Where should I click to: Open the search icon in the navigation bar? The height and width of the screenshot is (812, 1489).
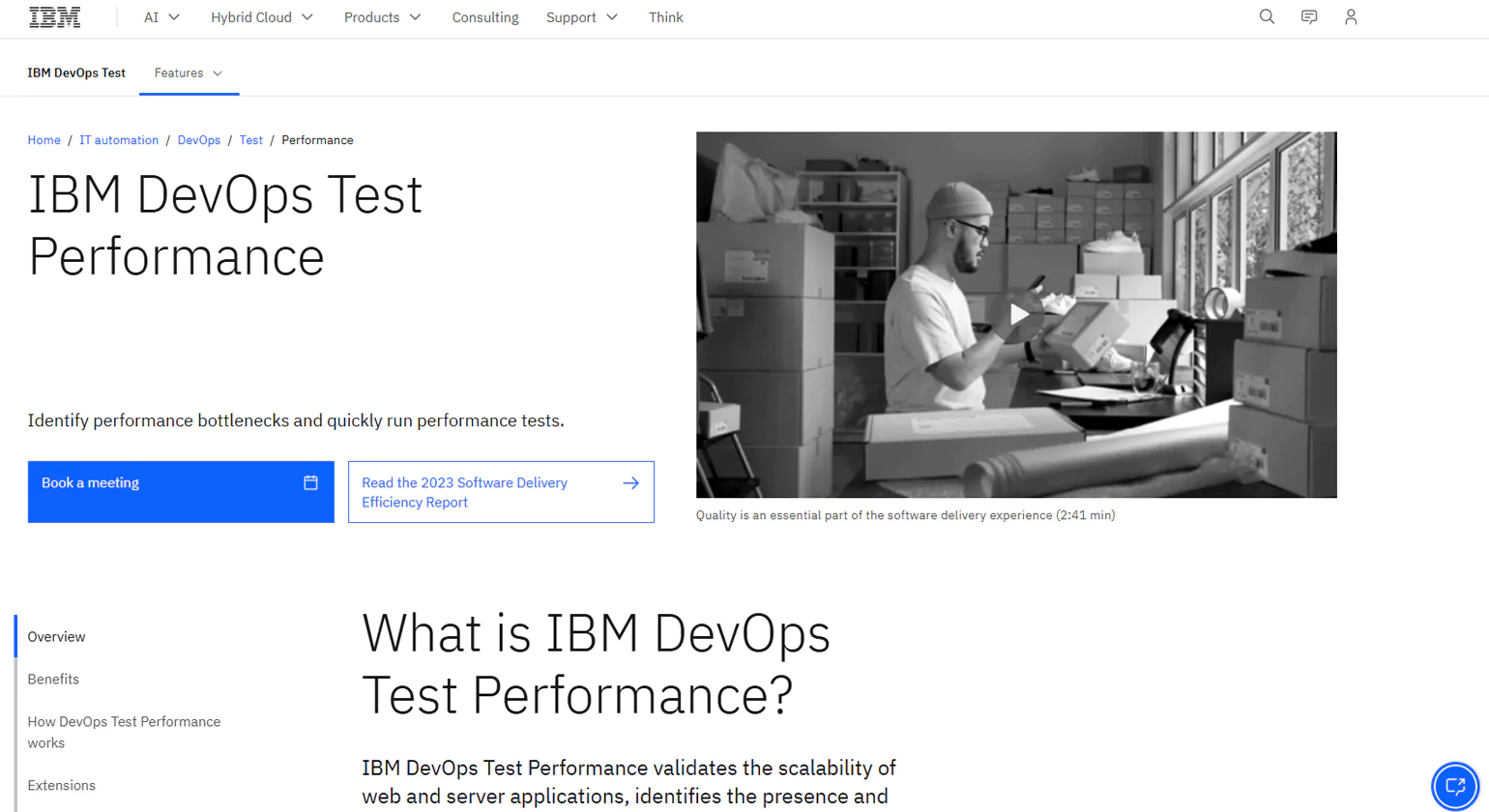1266,16
